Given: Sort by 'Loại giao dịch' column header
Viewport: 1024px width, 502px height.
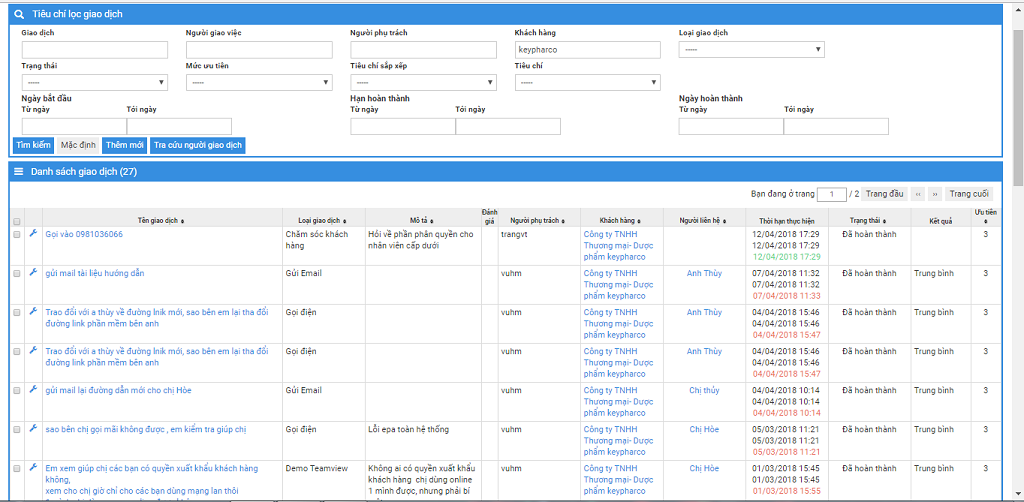Looking at the screenshot, I should (324, 221).
